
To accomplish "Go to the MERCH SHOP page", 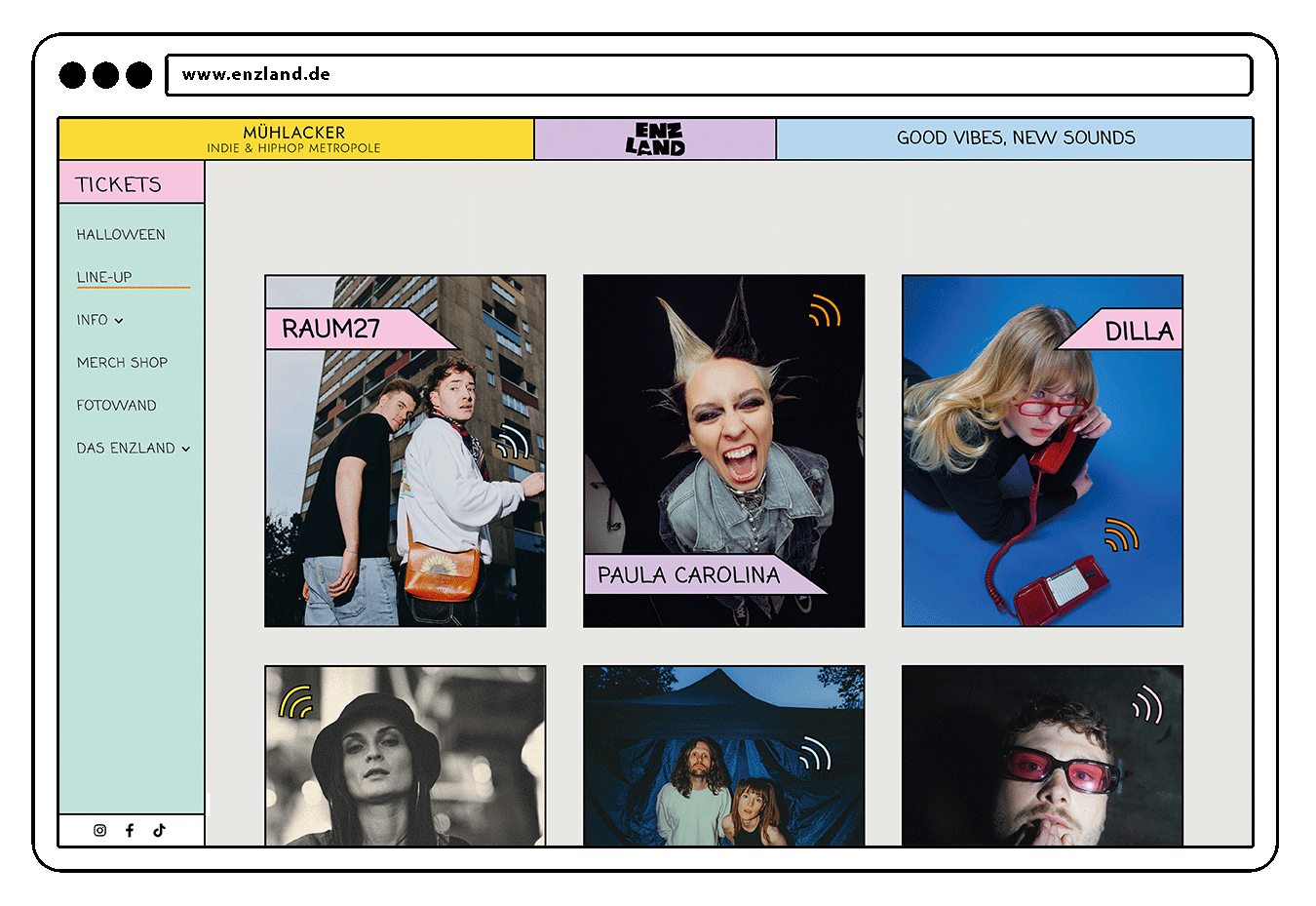I will click(122, 363).
